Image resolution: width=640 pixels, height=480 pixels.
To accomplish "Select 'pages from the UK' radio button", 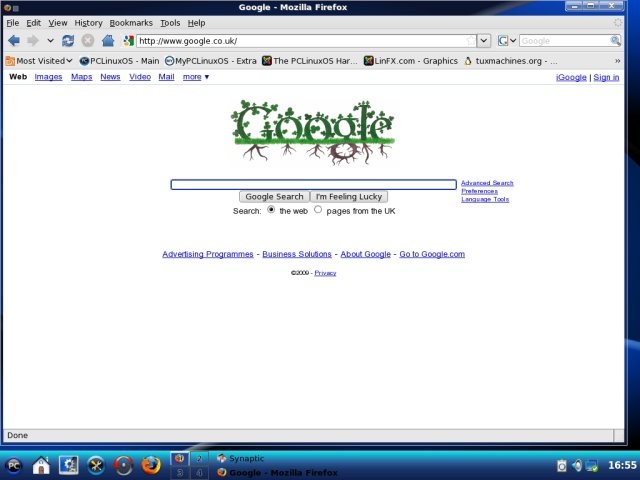I will [318, 209].
